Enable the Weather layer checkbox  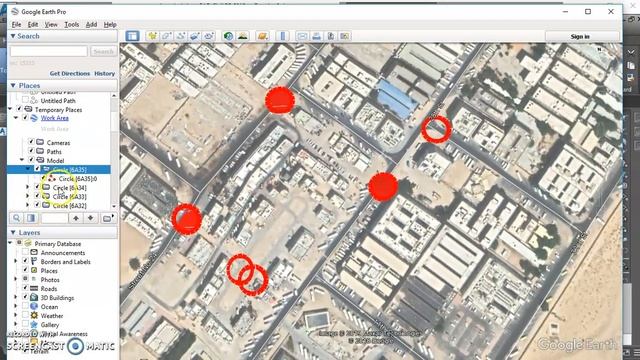[25, 316]
